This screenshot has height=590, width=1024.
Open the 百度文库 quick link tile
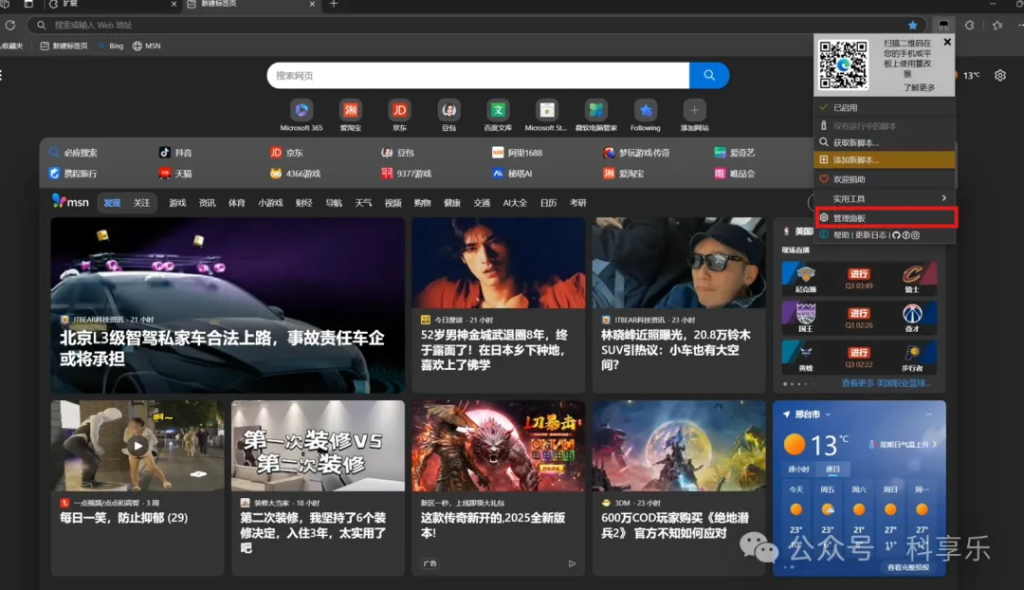tap(498, 116)
